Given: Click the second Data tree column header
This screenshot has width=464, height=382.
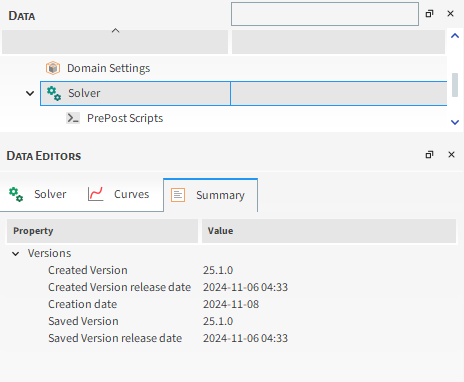Looking at the screenshot, I should click(x=338, y=42).
